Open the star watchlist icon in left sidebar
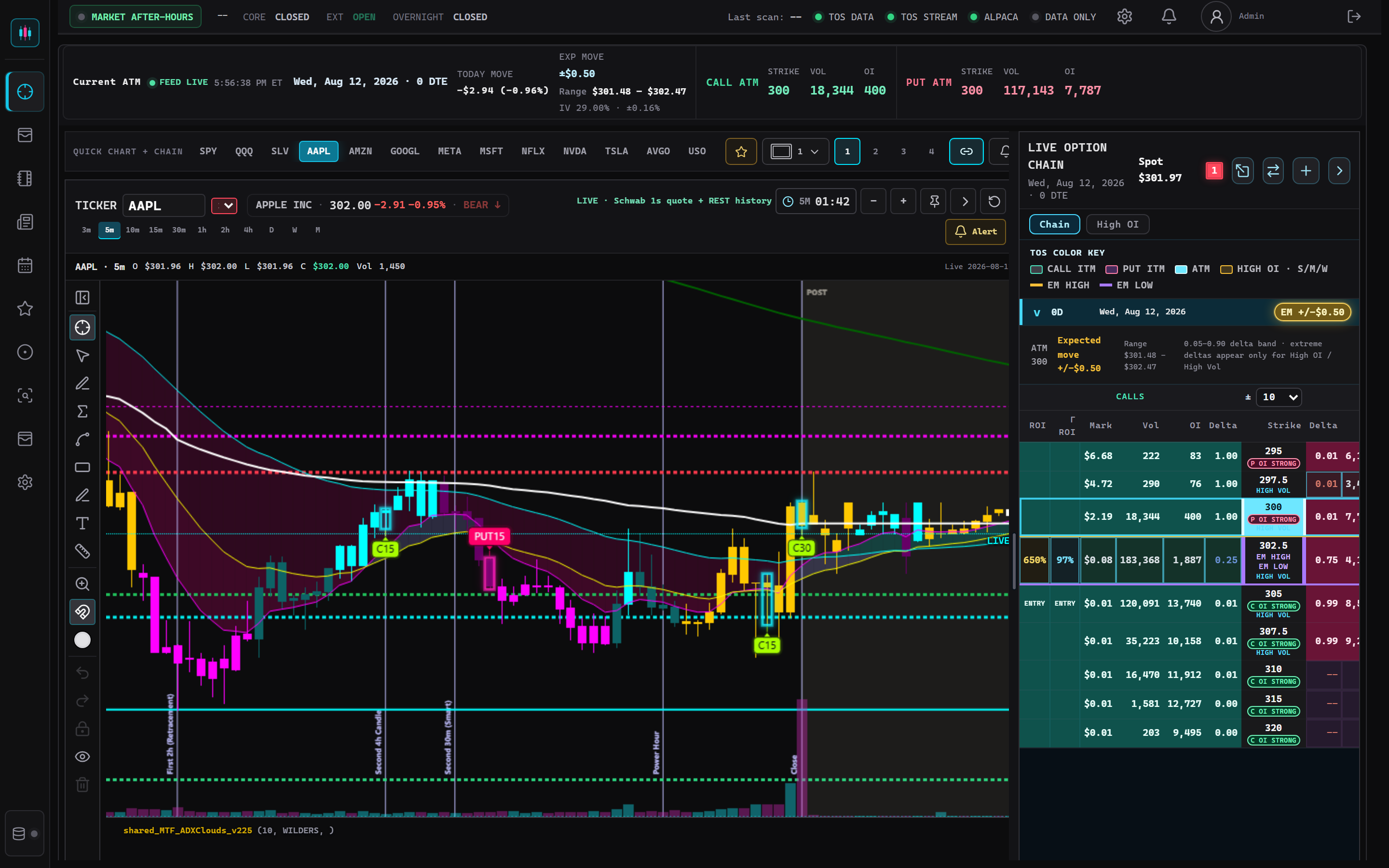This screenshot has width=1389, height=868. coord(25,308)
